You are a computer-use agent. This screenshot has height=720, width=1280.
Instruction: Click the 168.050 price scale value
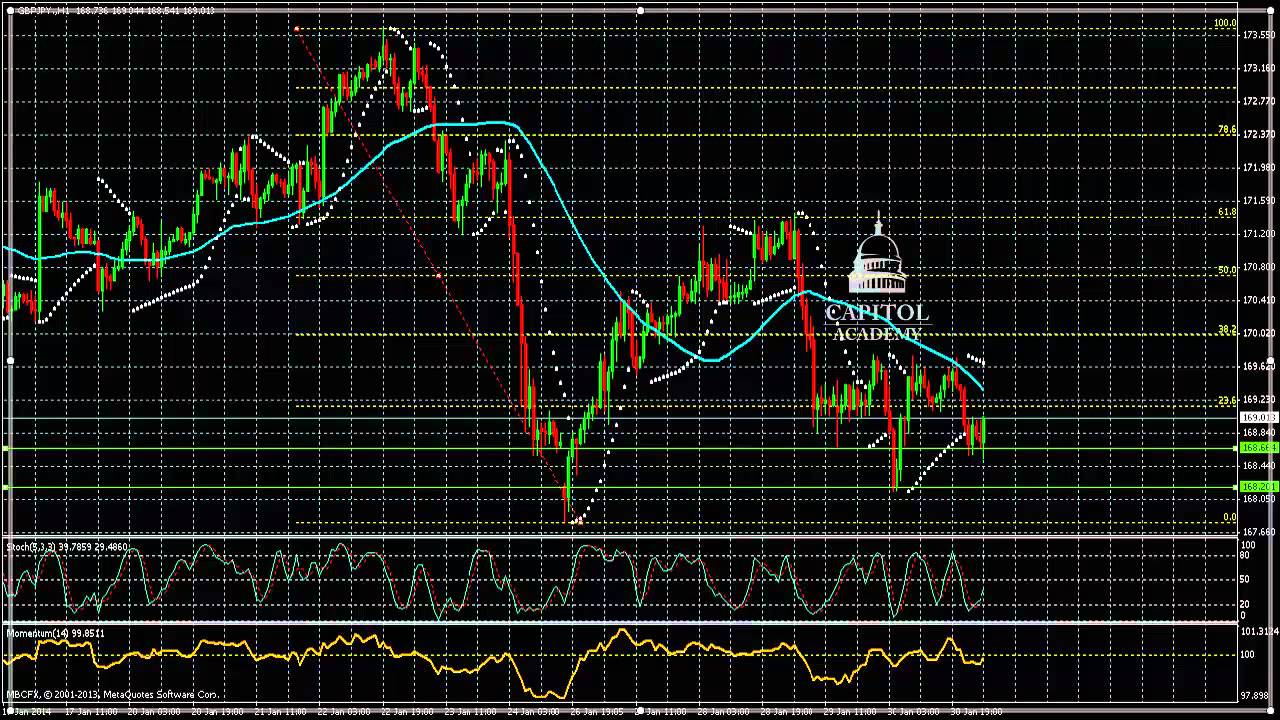(1258, 498)
